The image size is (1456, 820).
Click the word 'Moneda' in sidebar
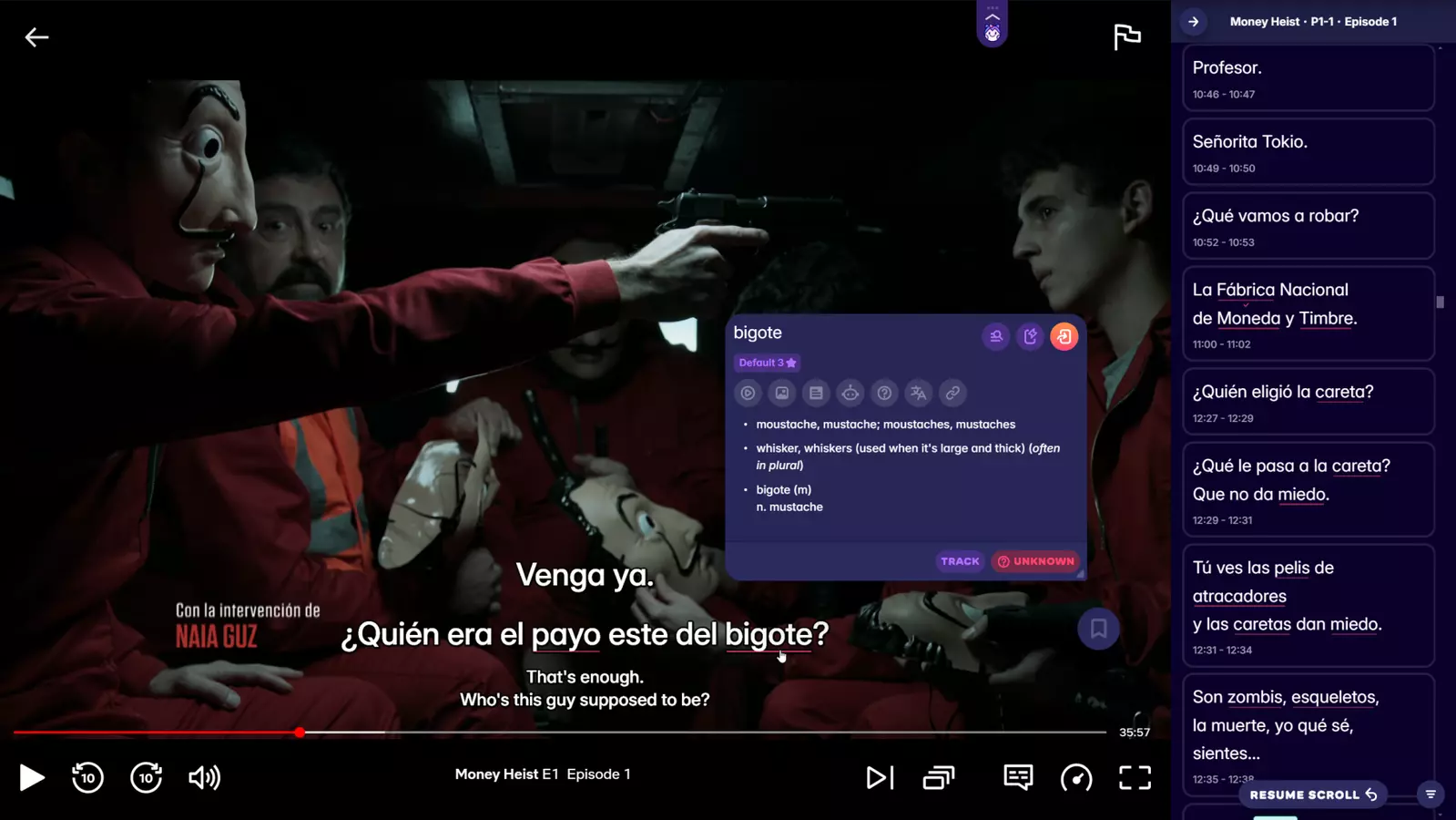click(1248, 318)
